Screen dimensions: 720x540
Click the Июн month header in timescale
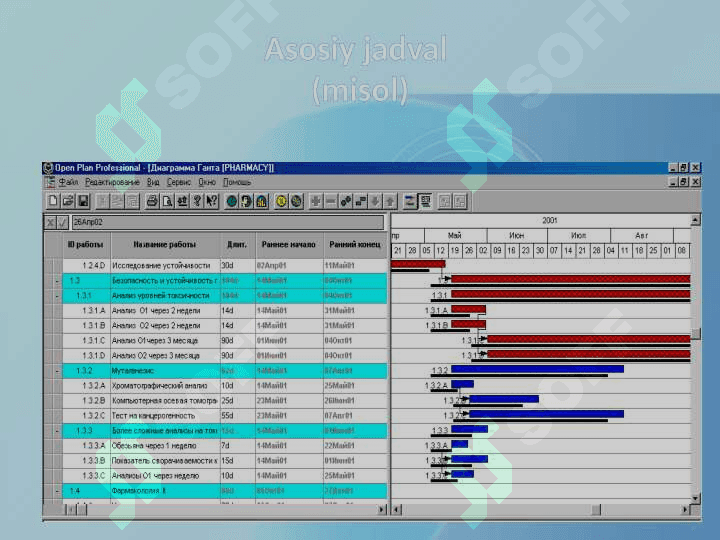(x=517, y=236)
